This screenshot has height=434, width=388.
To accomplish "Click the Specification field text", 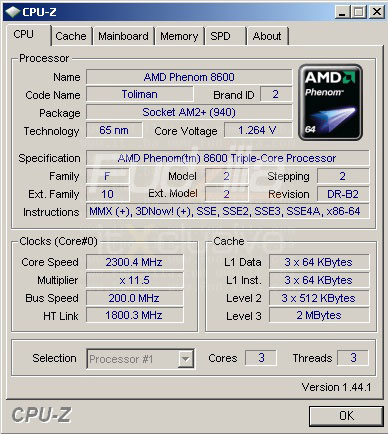I will coord(228,158).
